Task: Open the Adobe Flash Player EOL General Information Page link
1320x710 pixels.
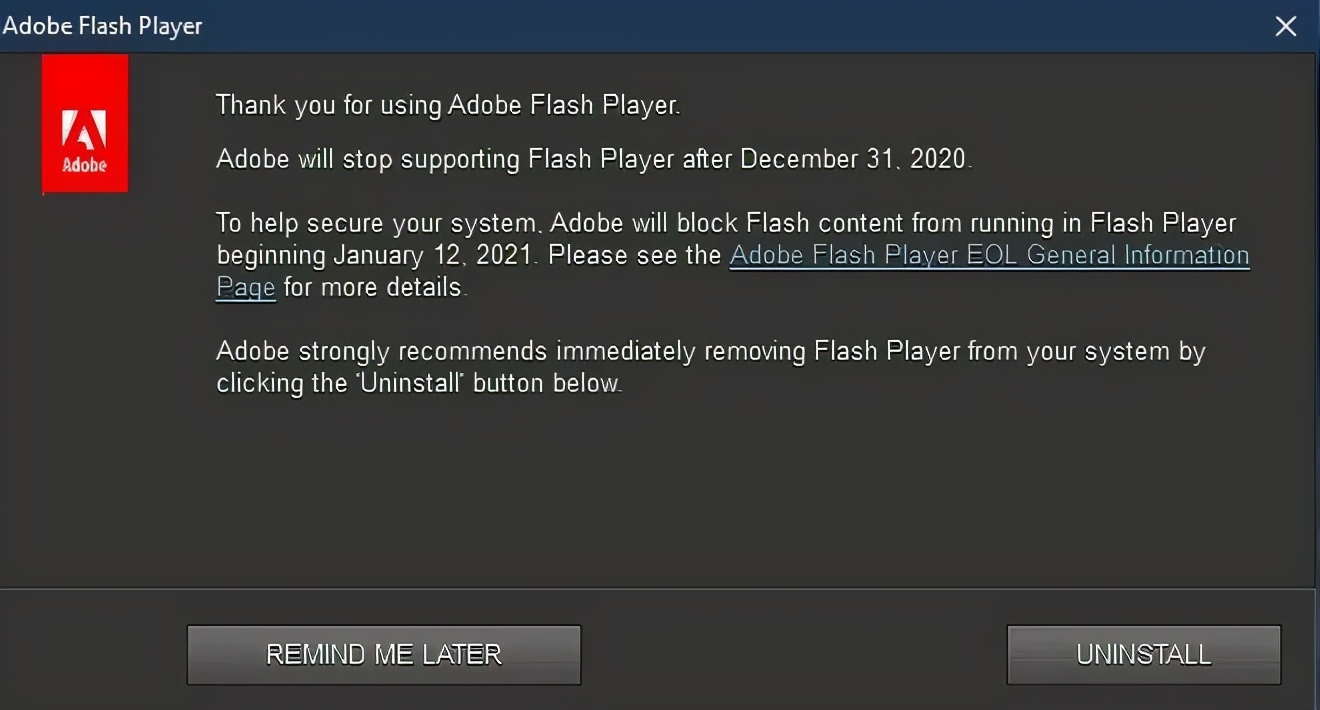Action: tap(989, 255)
